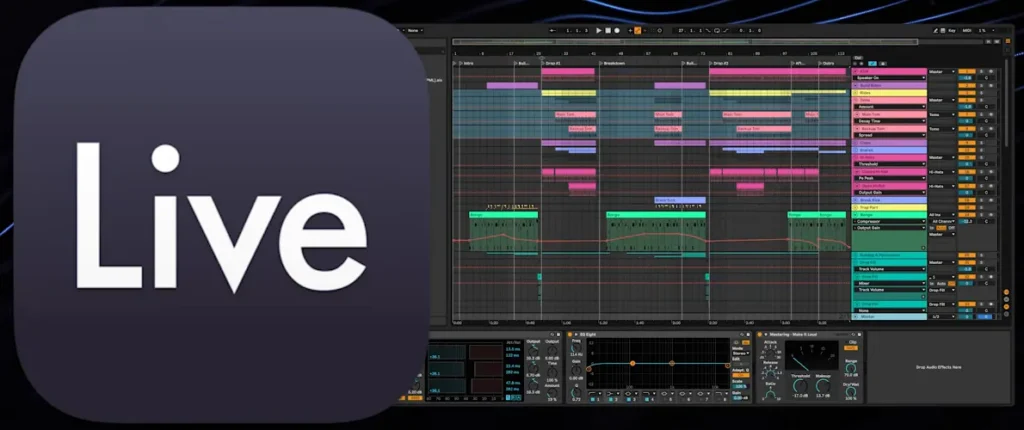This screenshot has height=430, width=1024.
Task: Stop playback with the Stop button
Action: pyautogui.click(x=608, y=31)
